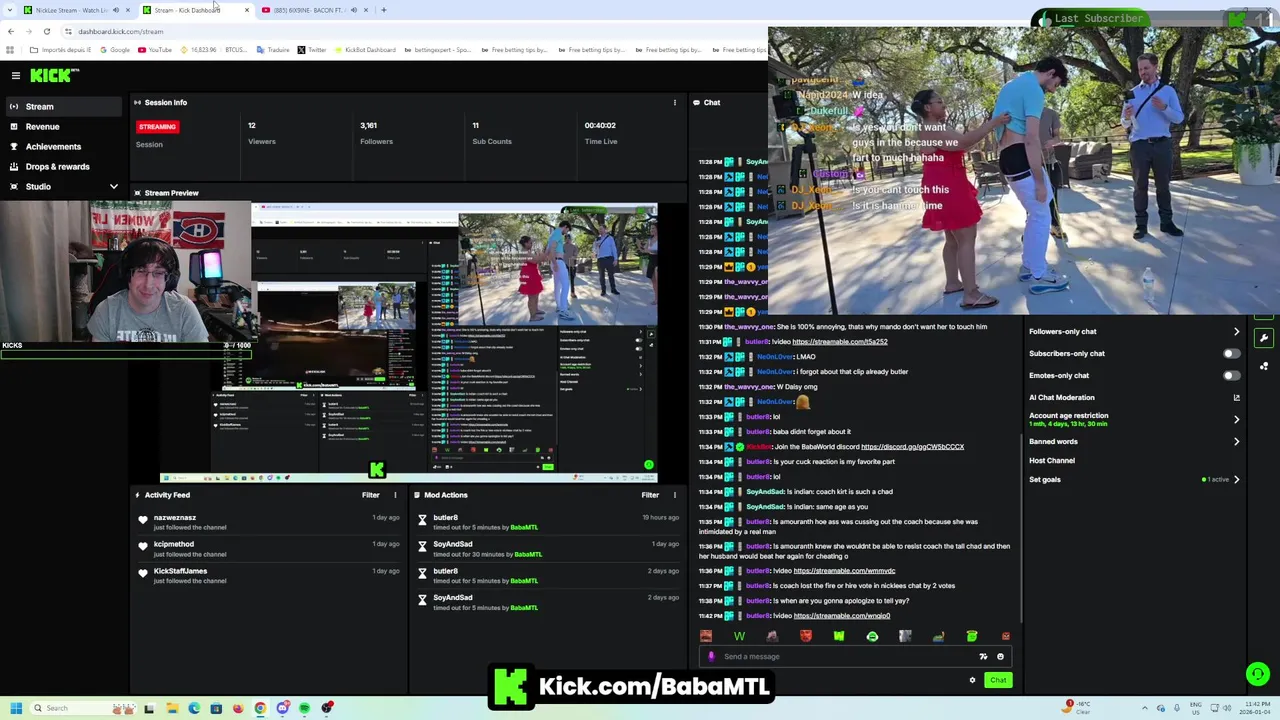Click the chat panel scrollbar
The width and height of the screenshot is (1280, 720).
click(1021, 527)
